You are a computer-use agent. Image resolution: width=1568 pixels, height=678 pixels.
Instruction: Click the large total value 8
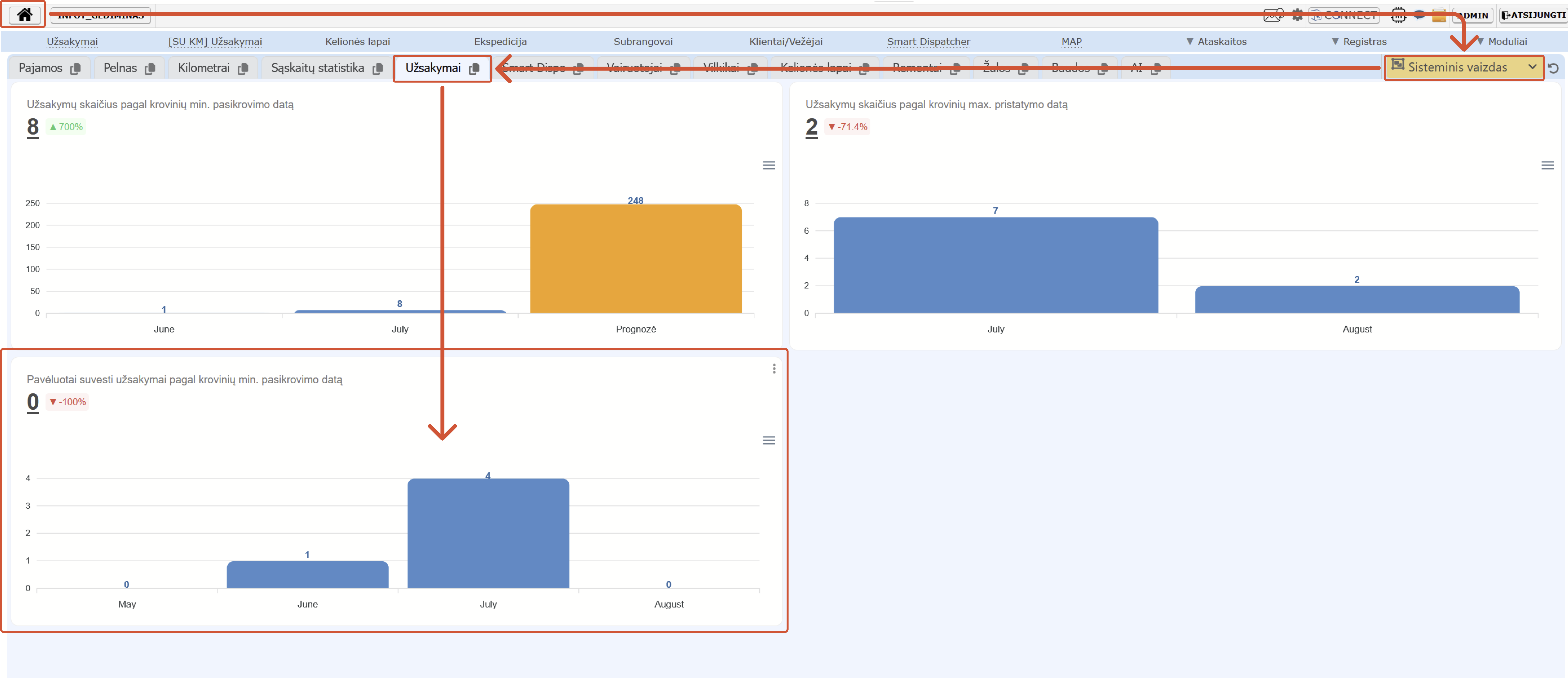33,127
